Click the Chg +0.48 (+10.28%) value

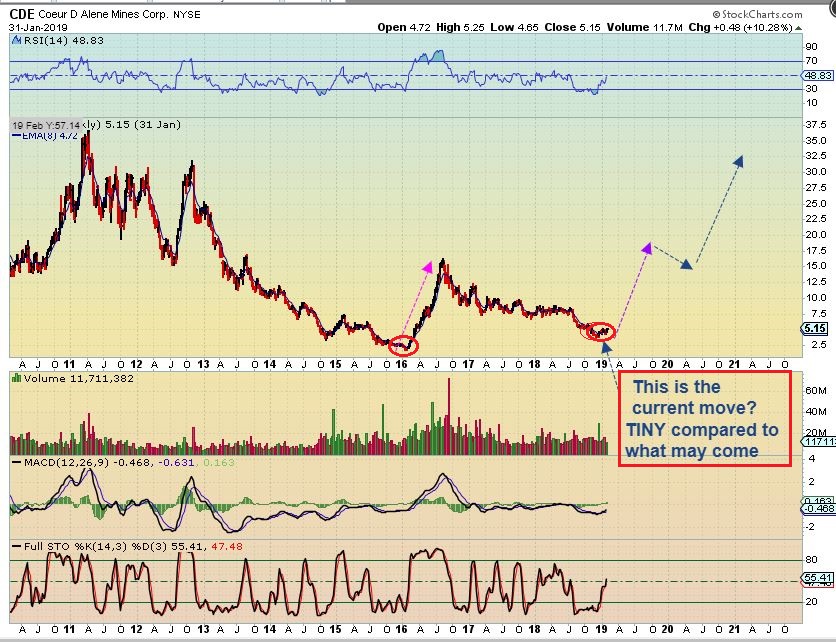[x=740, y=27]
